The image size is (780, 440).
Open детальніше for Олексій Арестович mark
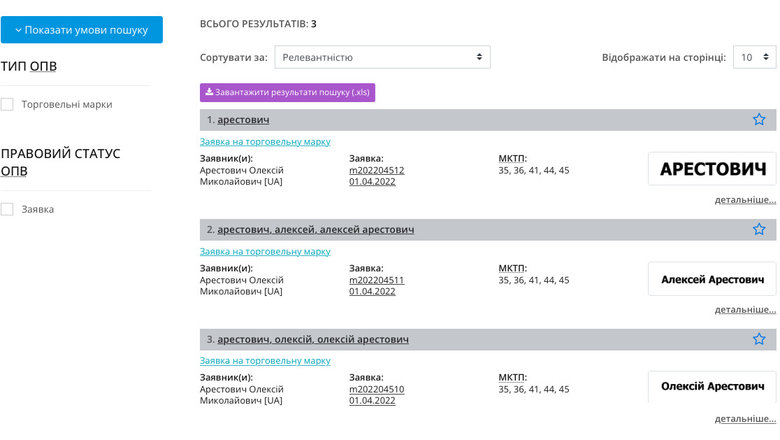tap(745, 419)
